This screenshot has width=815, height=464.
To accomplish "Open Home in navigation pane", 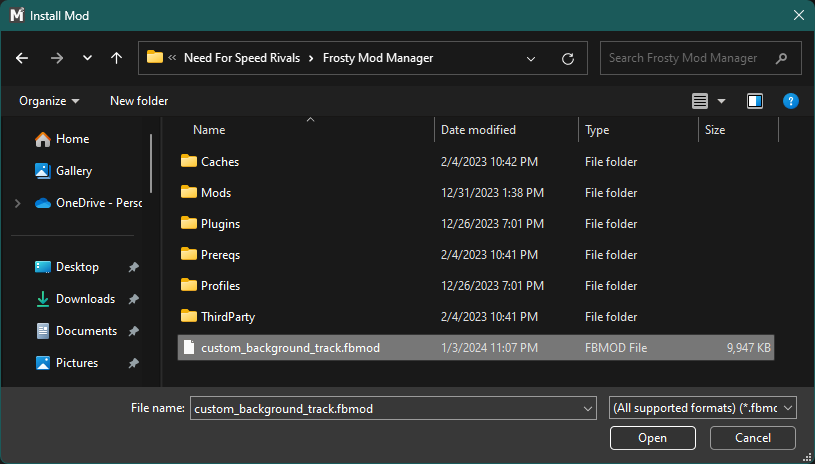I will pos(62,139).
